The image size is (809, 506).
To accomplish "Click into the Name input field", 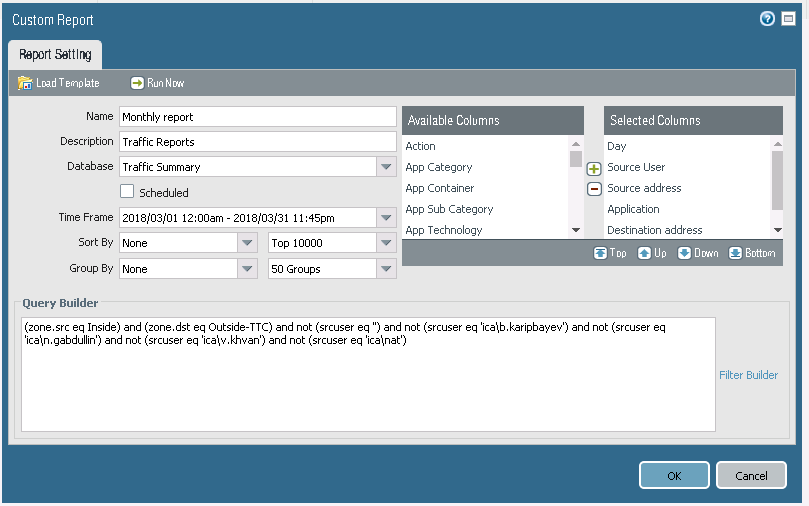I will tap(257, 117).
